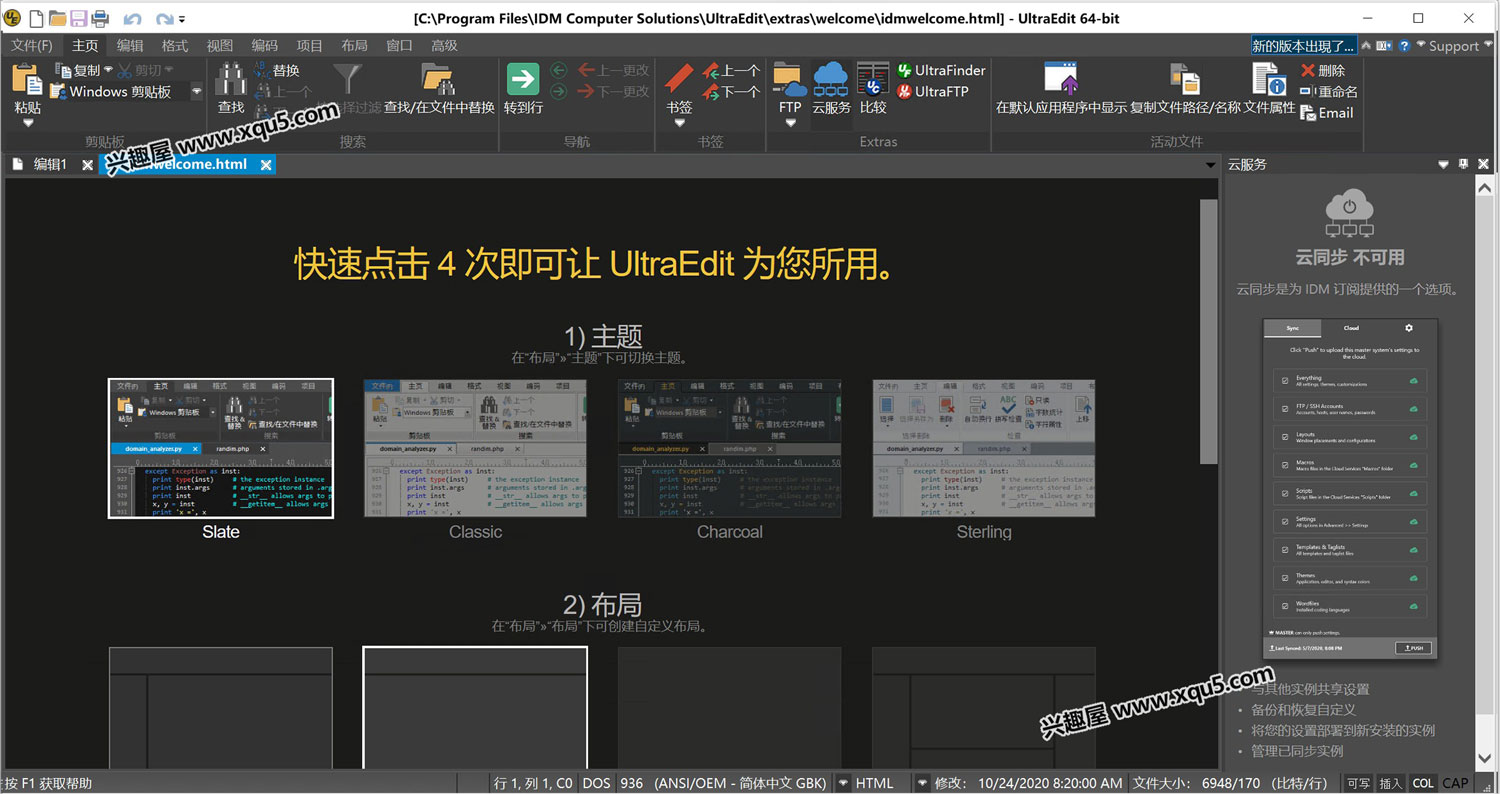
Task: Toggle COL column mode in status bar
Action: click(1423, 783)
